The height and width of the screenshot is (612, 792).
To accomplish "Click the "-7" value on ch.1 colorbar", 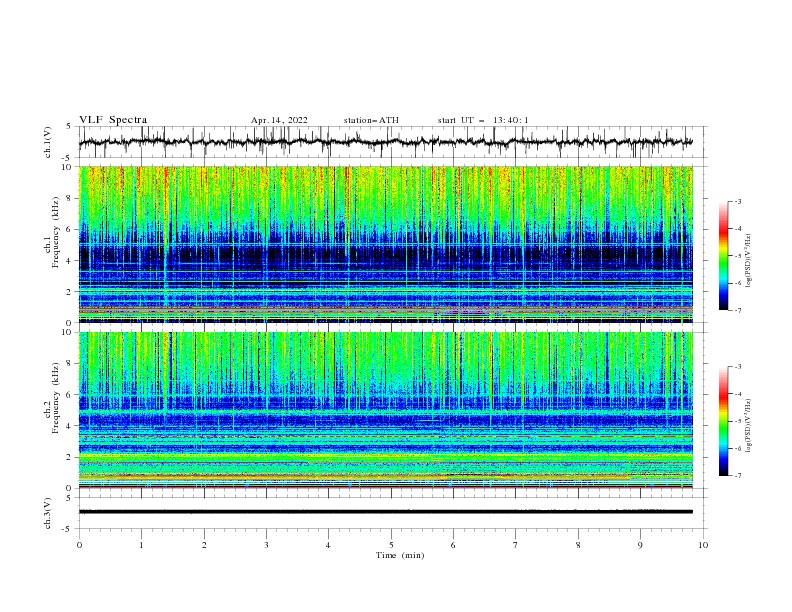I will tap(738, 310).
